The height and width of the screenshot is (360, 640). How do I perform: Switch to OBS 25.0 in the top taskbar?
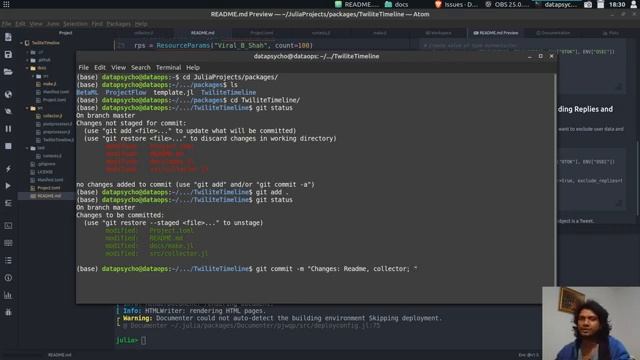(508, 4)
